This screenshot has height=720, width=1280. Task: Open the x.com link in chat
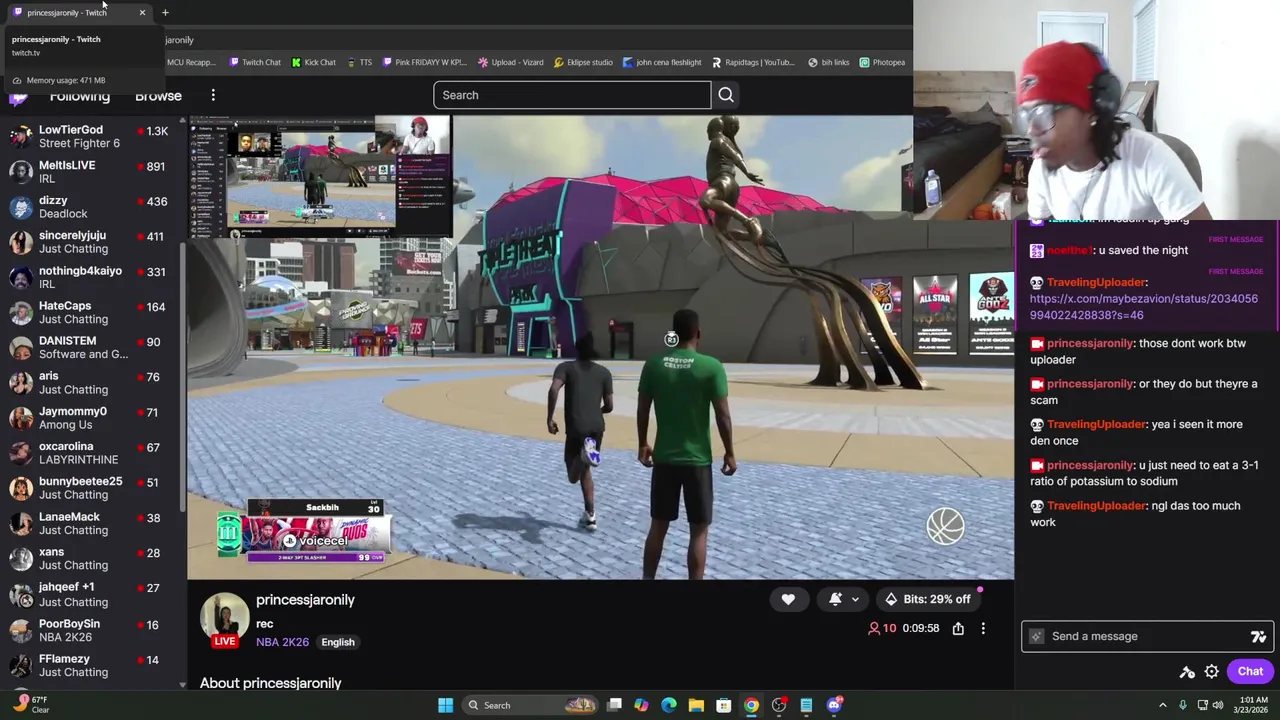pos(1143,307)
